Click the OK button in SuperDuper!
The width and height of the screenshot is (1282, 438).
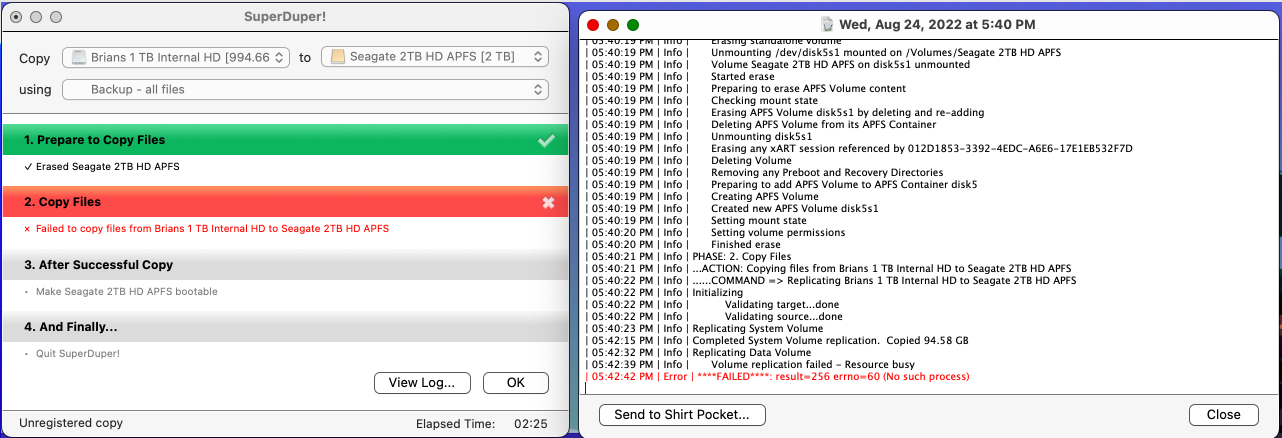515,383
